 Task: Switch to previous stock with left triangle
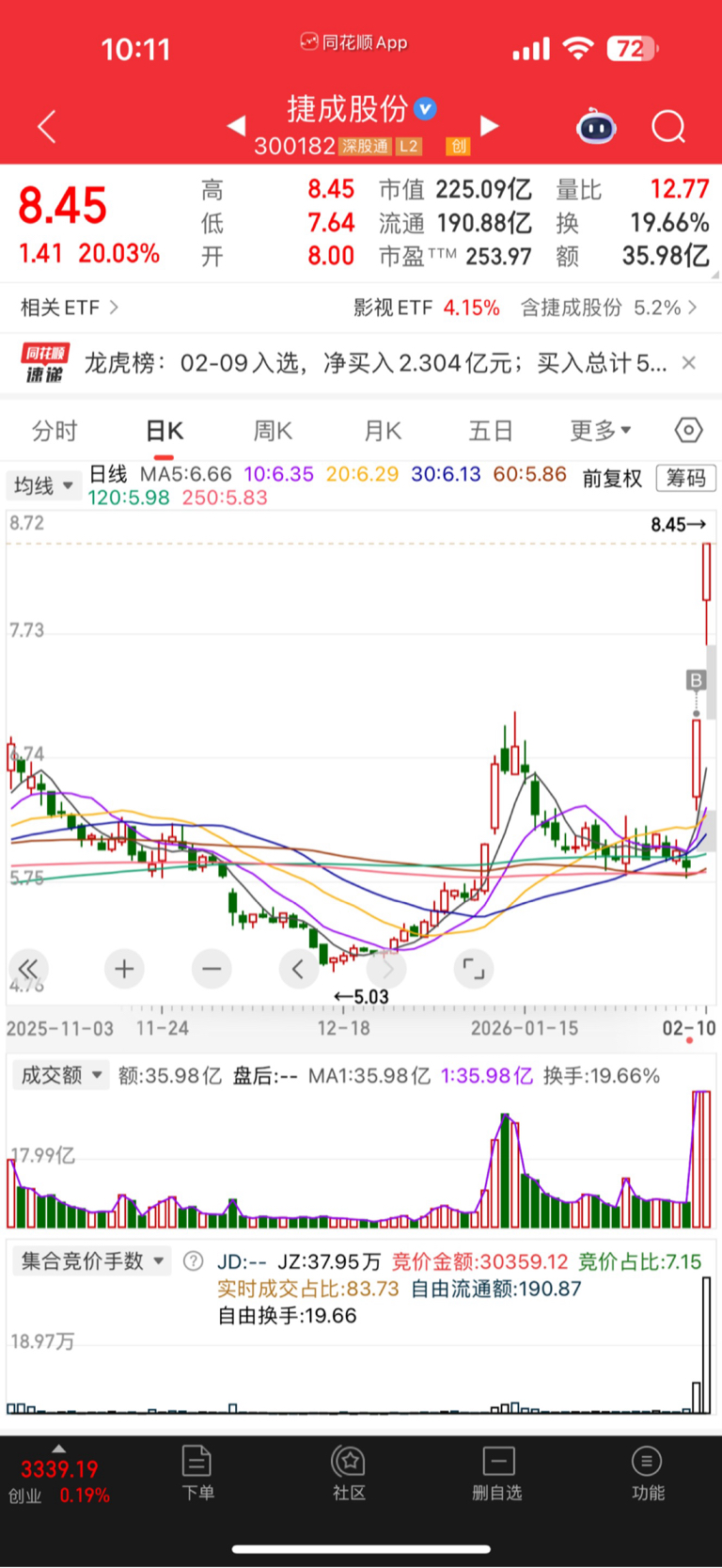coord(236,125)
